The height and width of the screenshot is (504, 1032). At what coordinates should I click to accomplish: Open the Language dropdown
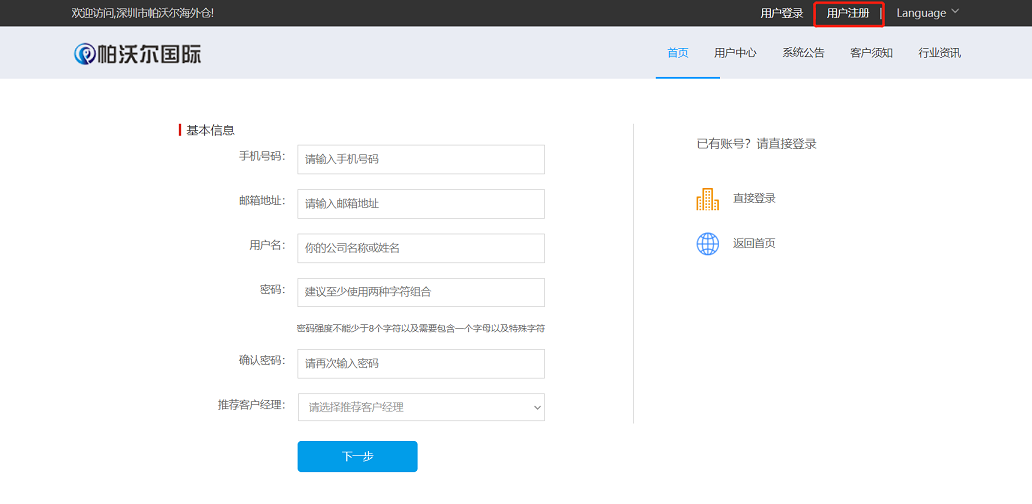pos(927,13)
